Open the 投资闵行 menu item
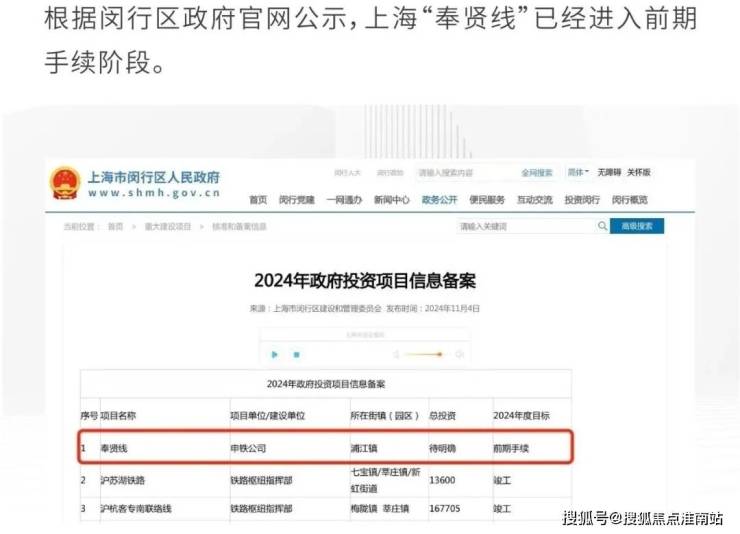The image size is (740, 534). [x=582, y=200]
